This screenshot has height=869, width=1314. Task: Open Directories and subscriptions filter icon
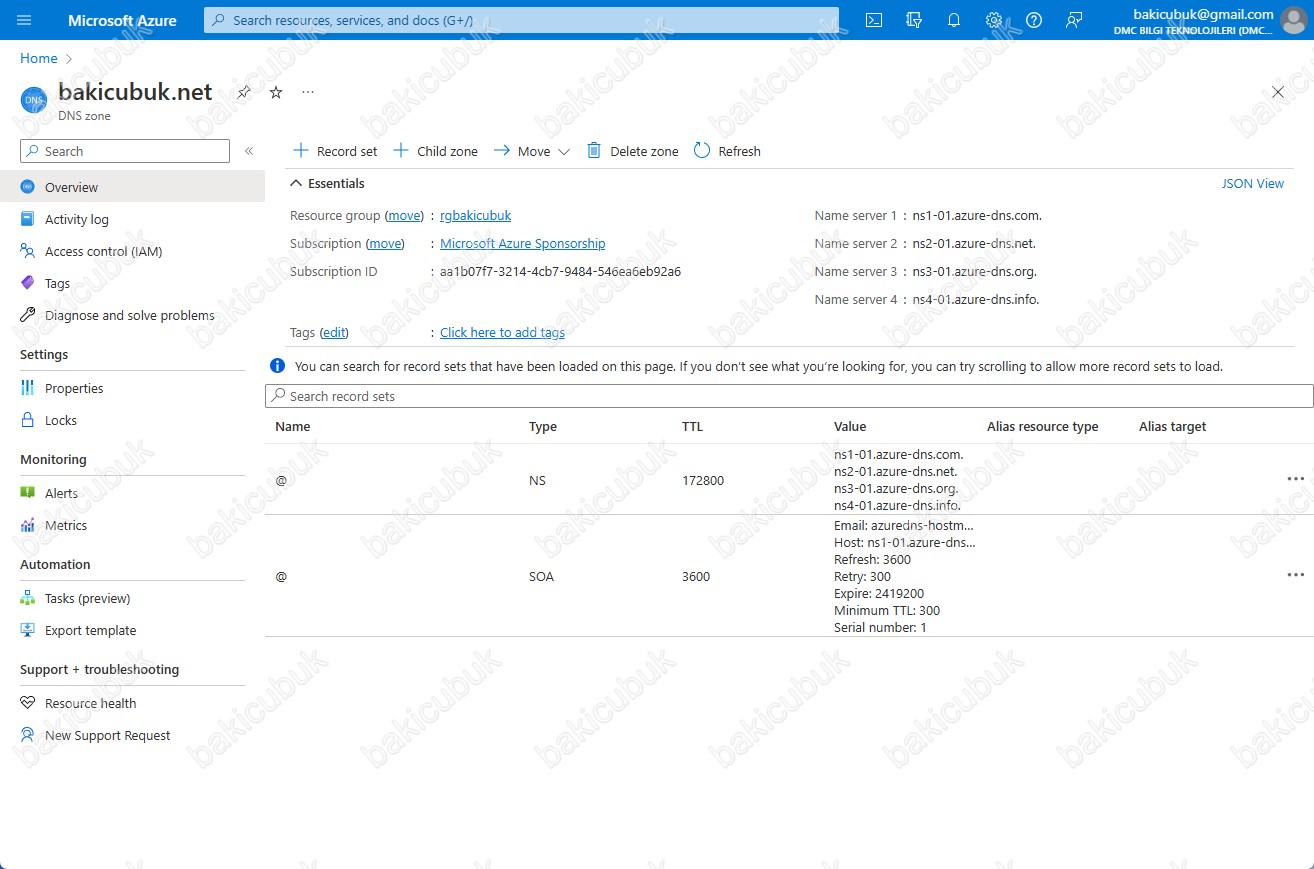point(914,20)
